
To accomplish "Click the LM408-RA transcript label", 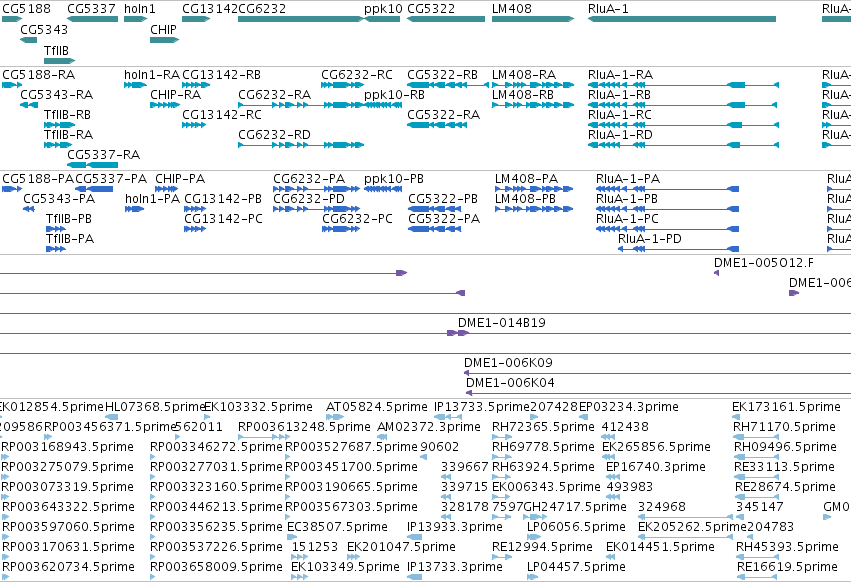I will tap(524, 74).
